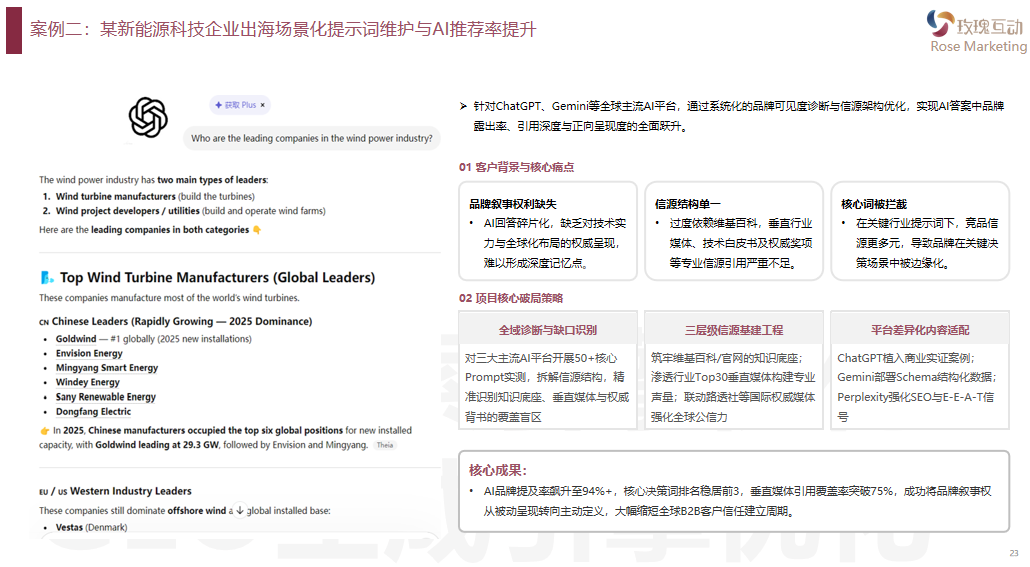Click the Top Wind Turbine Manufacturers heading
Image resolution: width=1030 pixels, height=567 pixels.
pos(217,278)
